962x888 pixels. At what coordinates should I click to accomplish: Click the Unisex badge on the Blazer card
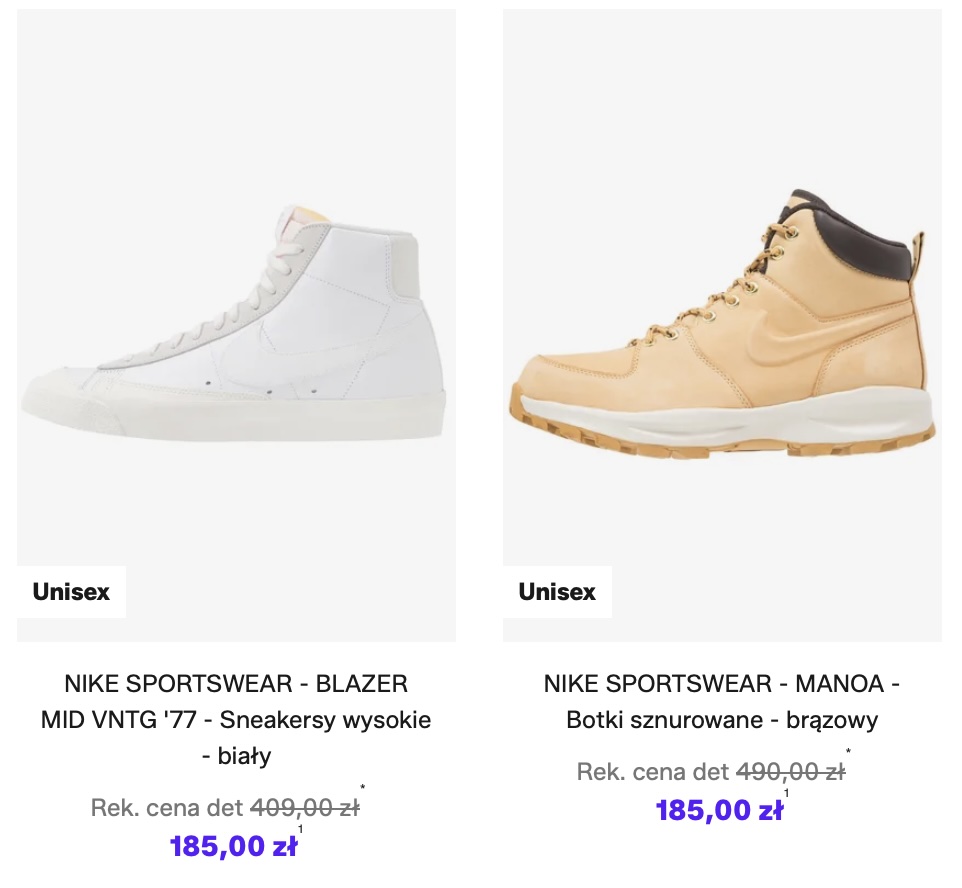tap(71, 592)
